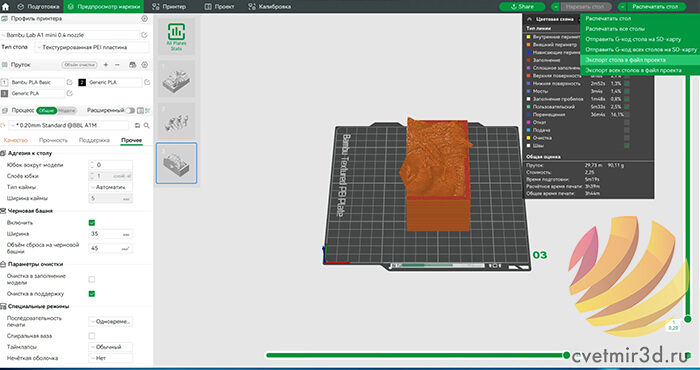Toggle visibility of Швы line type

[x=627, y=146]
